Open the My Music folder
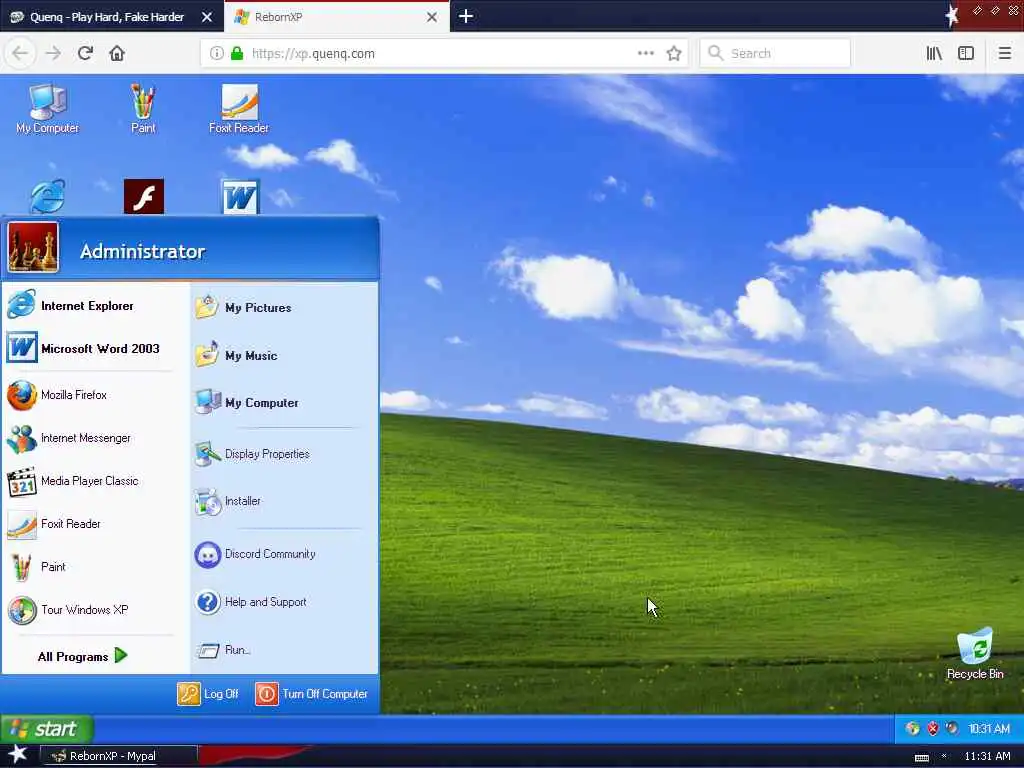This screenshot has height=768, width=1024. (x=284, y=355)
